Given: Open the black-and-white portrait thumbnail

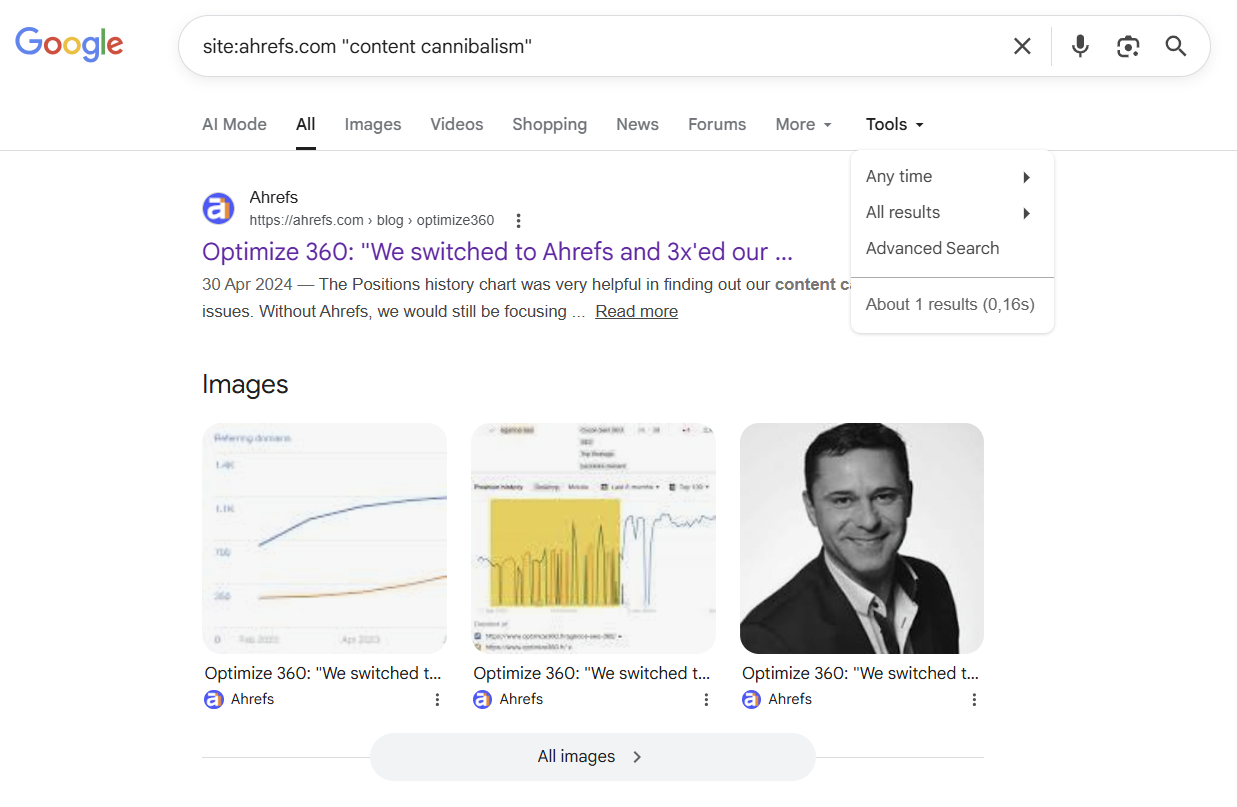Looking at the screenshot, I should (x=862, y=538).
